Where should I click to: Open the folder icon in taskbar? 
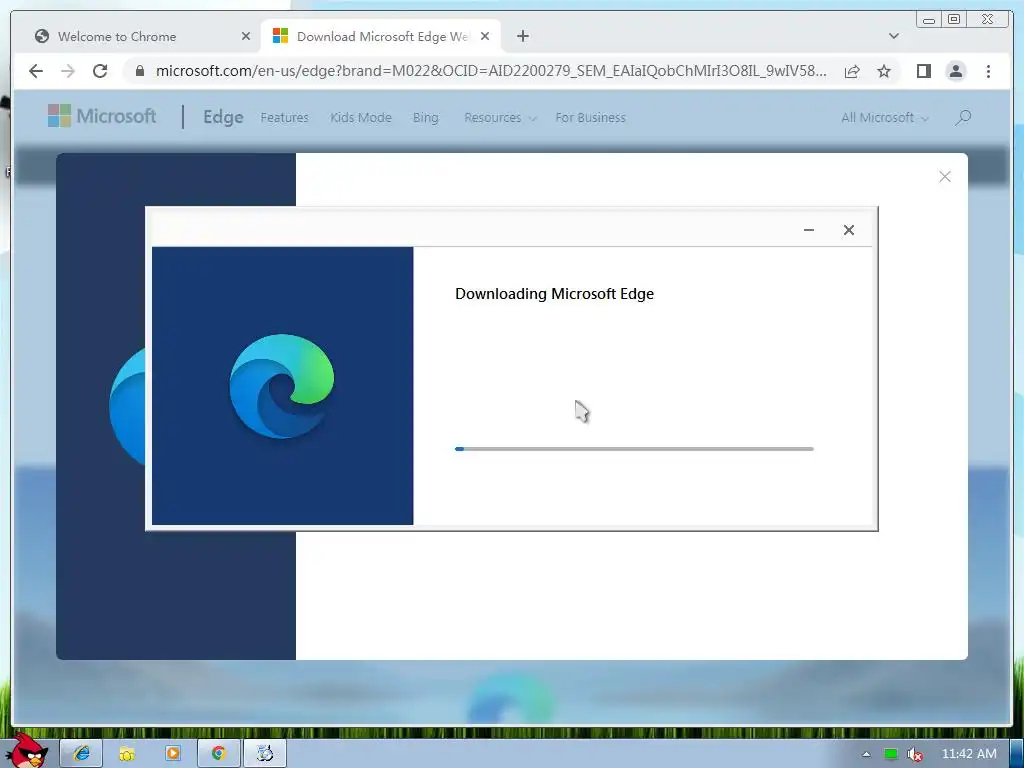[x=127, y=754]
